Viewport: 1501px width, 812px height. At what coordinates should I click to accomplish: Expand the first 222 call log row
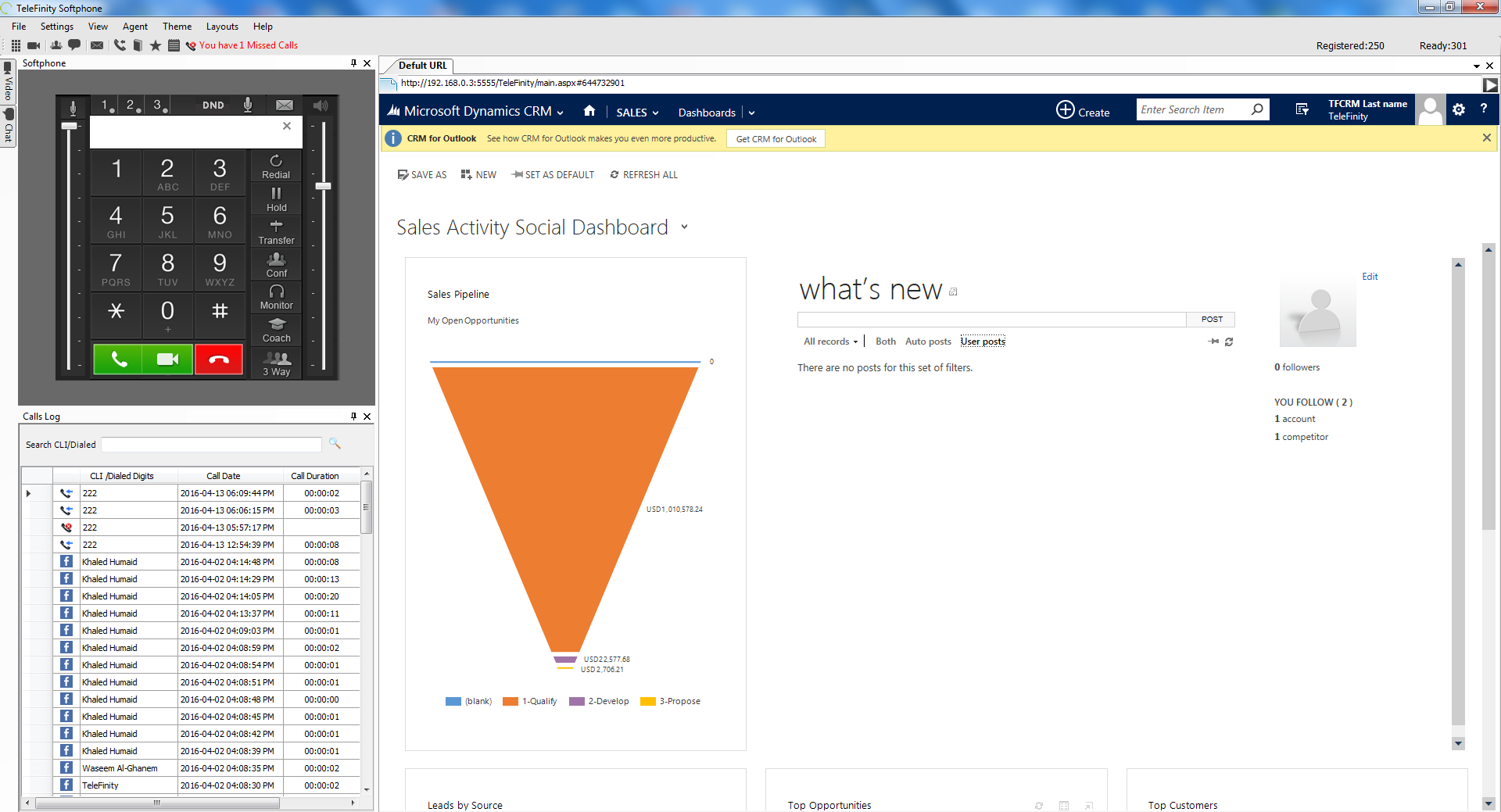click(28, 493)
